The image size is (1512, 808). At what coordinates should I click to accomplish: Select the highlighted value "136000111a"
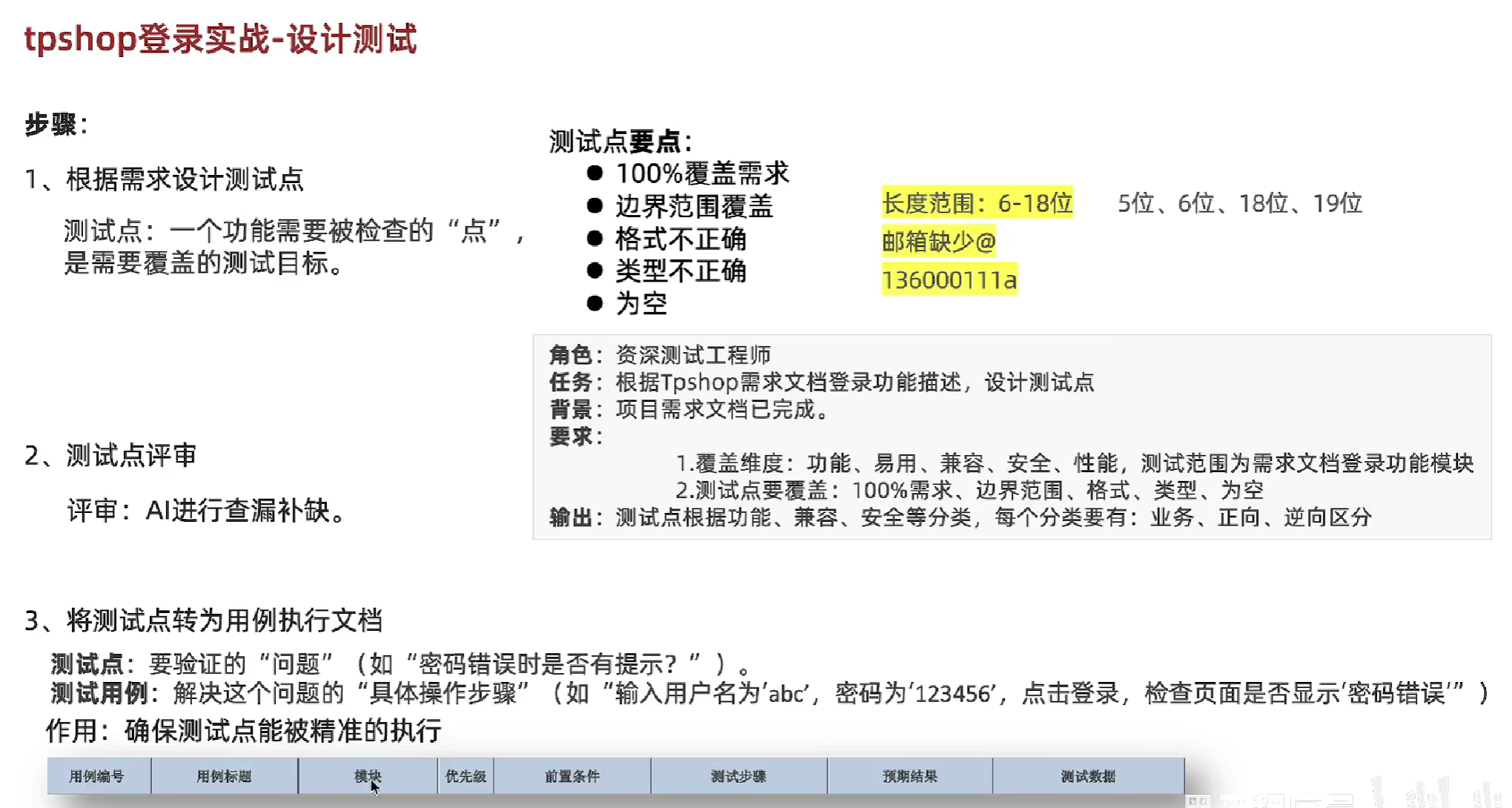[x=949, y=279]
